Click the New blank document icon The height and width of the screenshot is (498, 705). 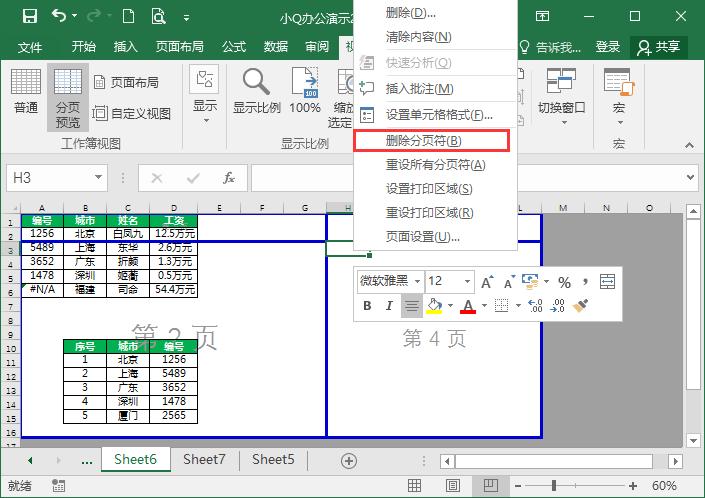pos(129,17)
